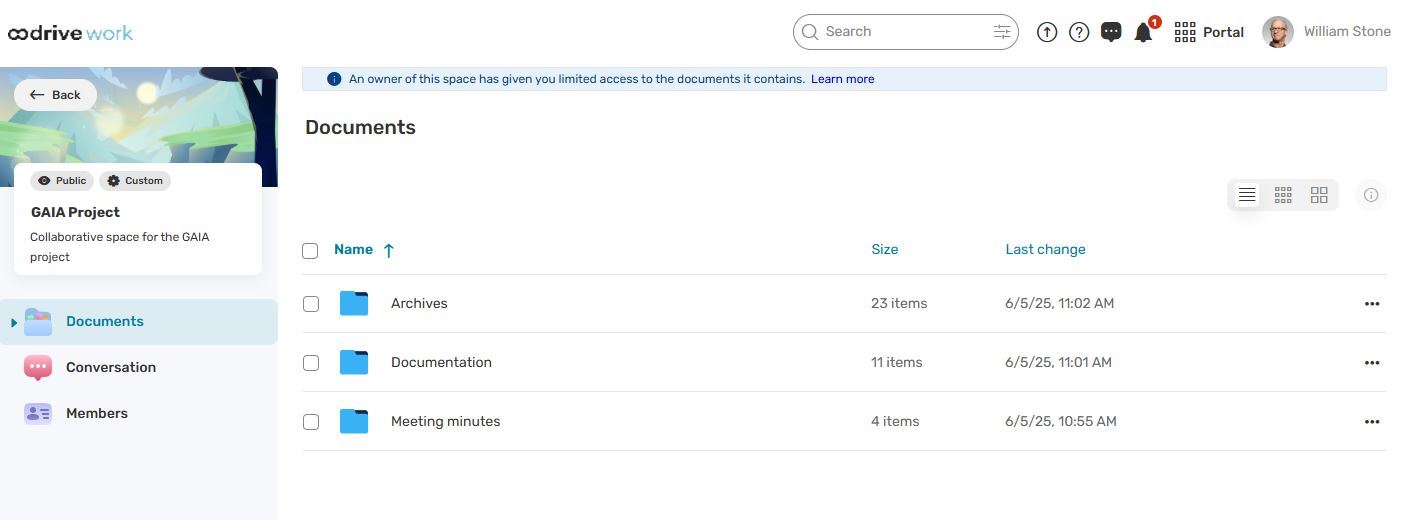Switch to large grid view
This screenshot has width=1406, height=520.
[x=1319, y=195]
